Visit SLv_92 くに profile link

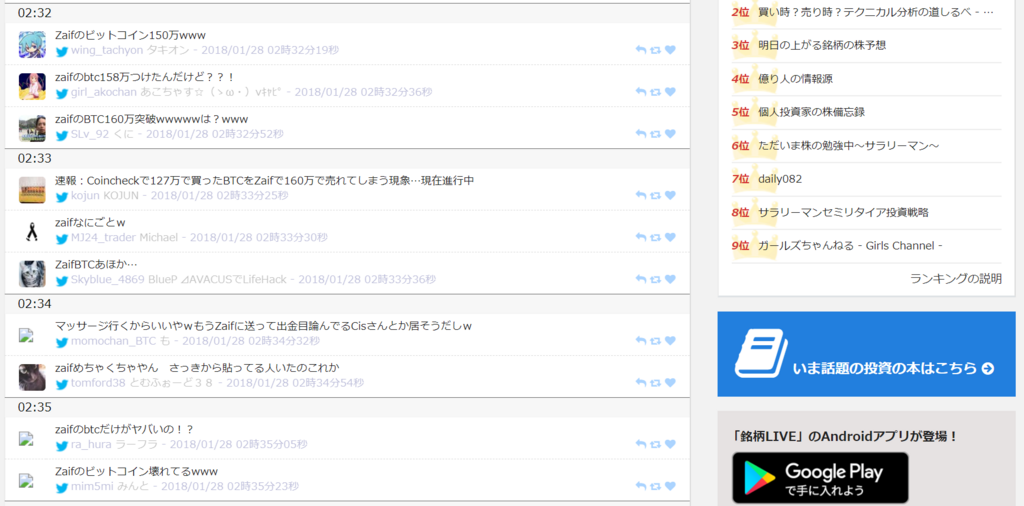[103, 134]
